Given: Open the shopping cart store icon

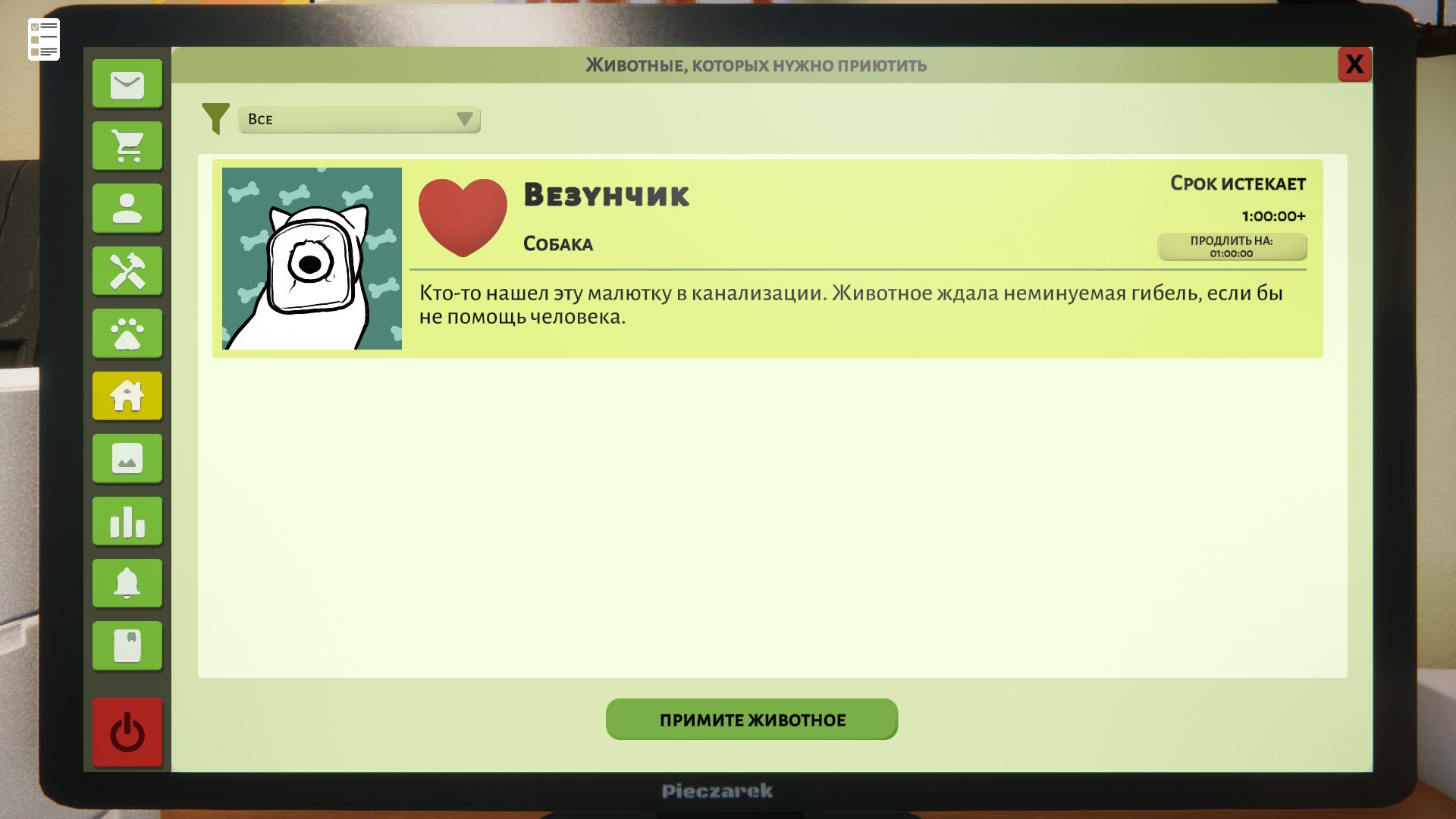Looking at the screenshot, I should [x=127, y=146].
